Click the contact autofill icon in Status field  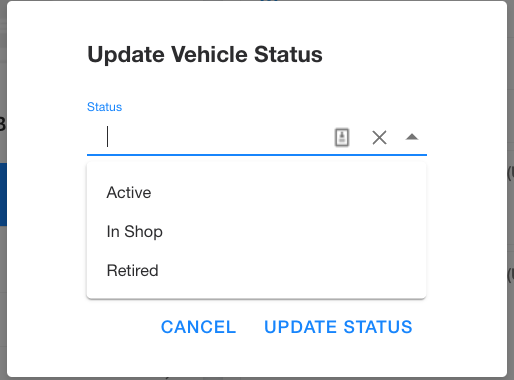click(x=342, y=137)
